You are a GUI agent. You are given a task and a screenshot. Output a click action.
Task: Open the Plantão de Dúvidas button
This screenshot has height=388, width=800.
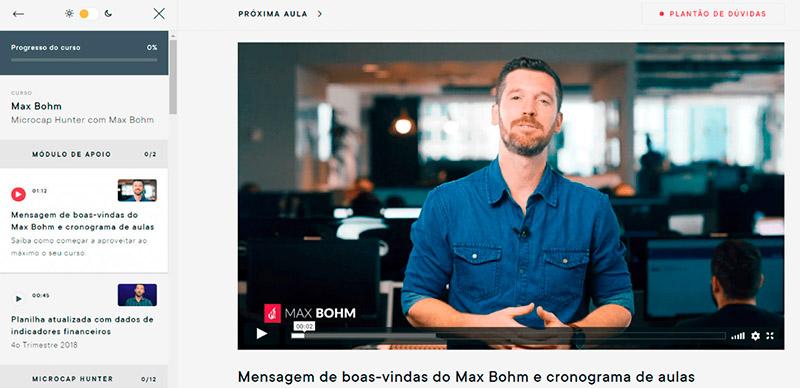click(x=713, y=14)
